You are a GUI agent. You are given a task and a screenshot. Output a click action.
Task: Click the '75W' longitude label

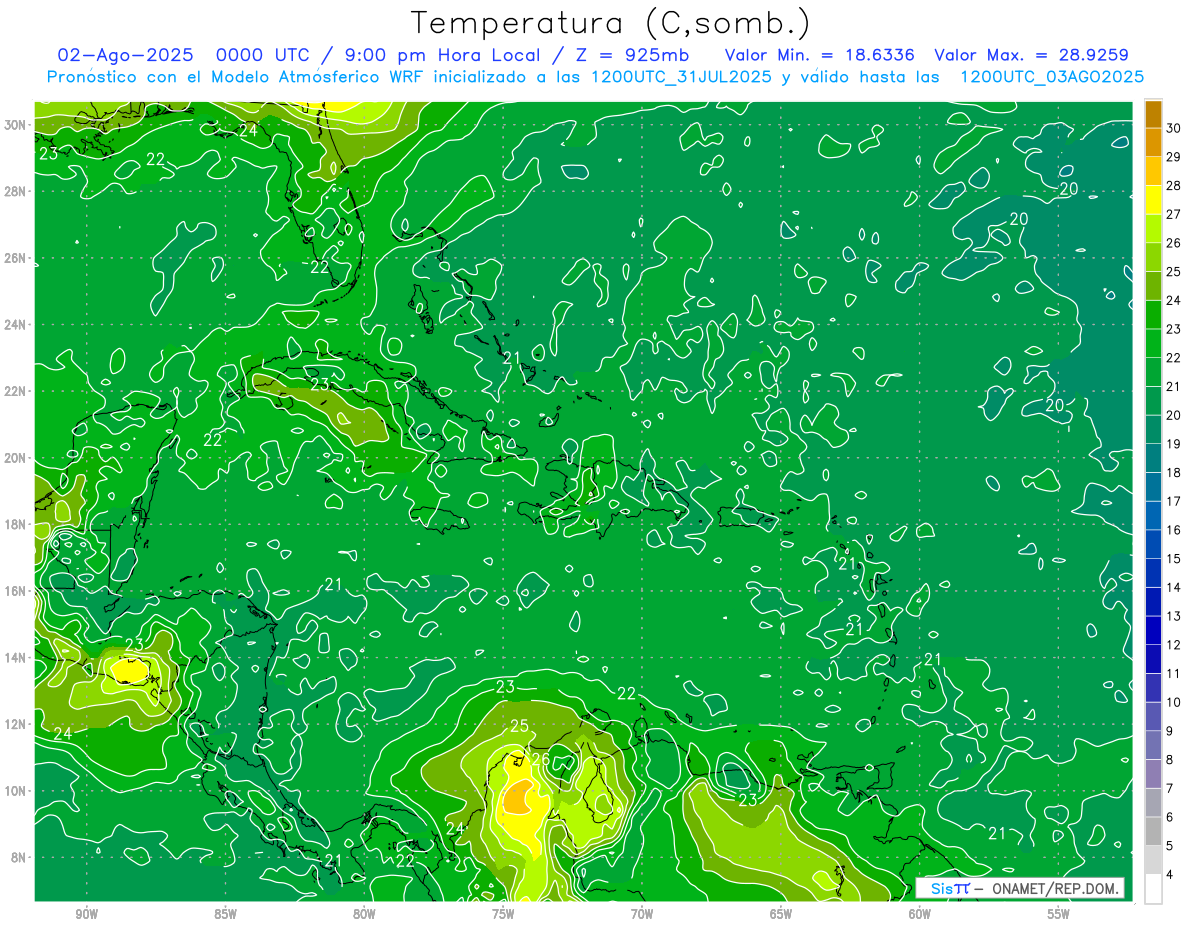503,914
